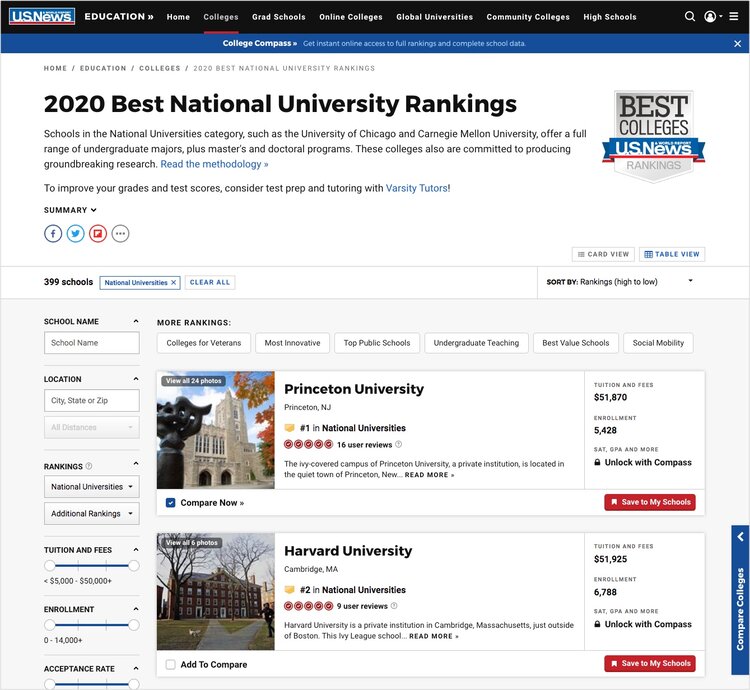Image resolution: width=750 pixels, height=690 pixels.
Task: Open Colleges for Veterans ranking
Action: pyautogui.click(x=204, y=343)
